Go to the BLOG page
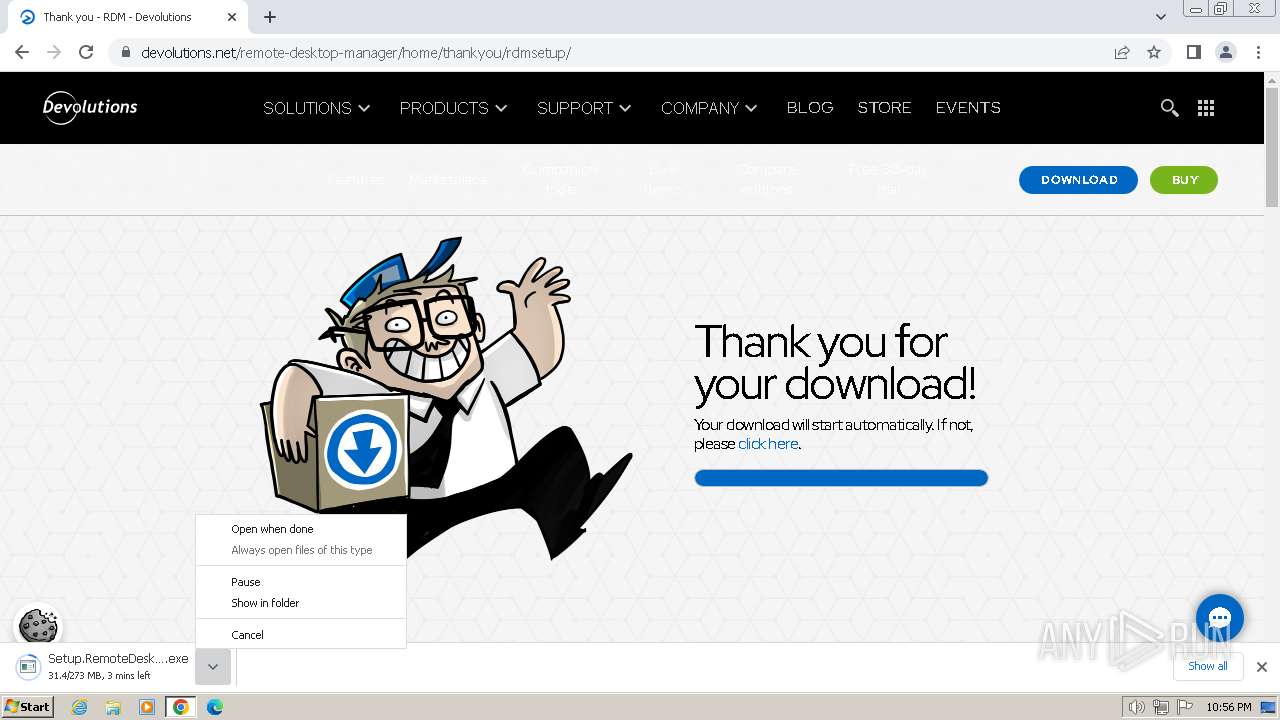Viewport: 1280px width, 720px height. click(810, 108)
